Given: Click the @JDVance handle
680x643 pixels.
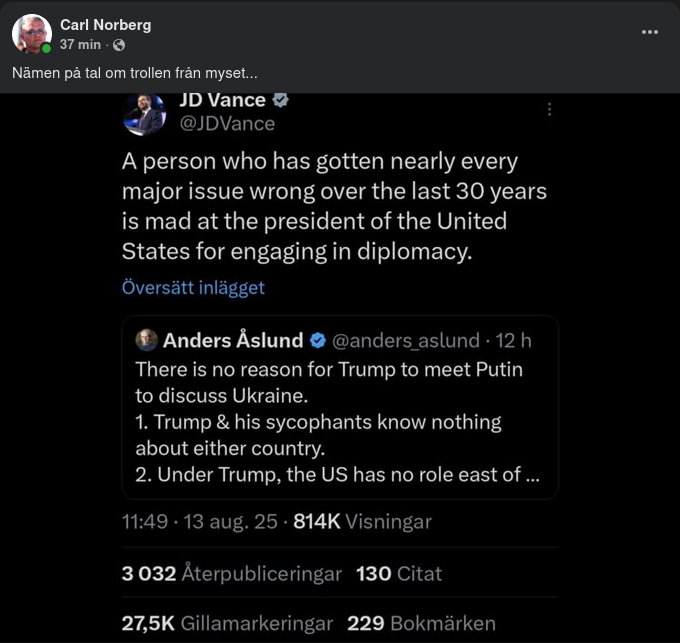Looking at the screenshot, I should 226,124.
